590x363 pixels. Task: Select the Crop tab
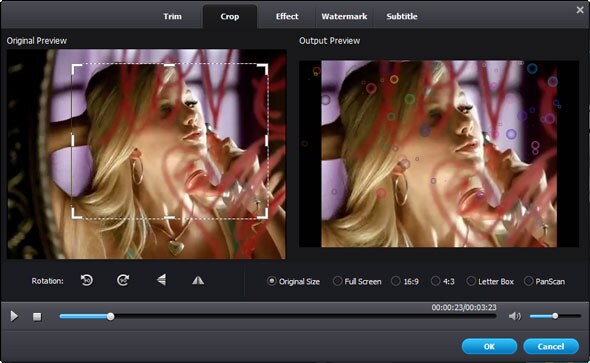[x=230, y=17]
